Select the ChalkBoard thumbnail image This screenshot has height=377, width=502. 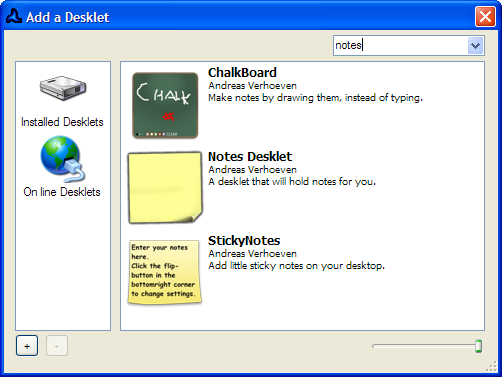pyautogui.click(x=165, y=105)
